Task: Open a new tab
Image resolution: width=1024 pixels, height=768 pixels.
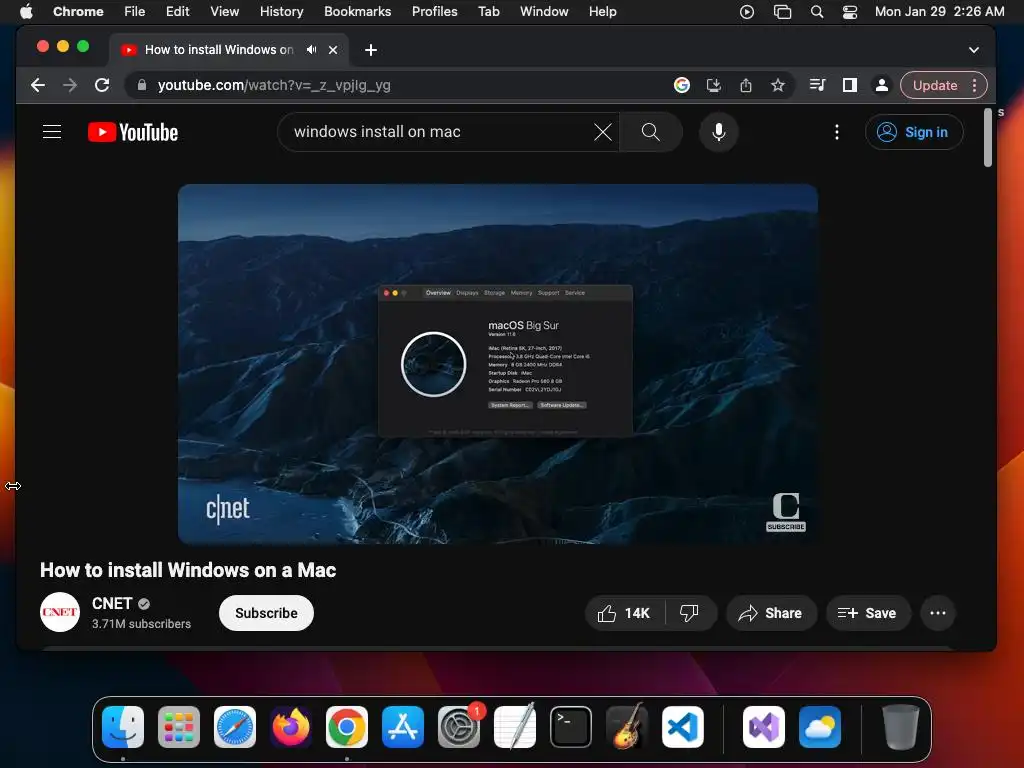Action: tap(371, 50)
